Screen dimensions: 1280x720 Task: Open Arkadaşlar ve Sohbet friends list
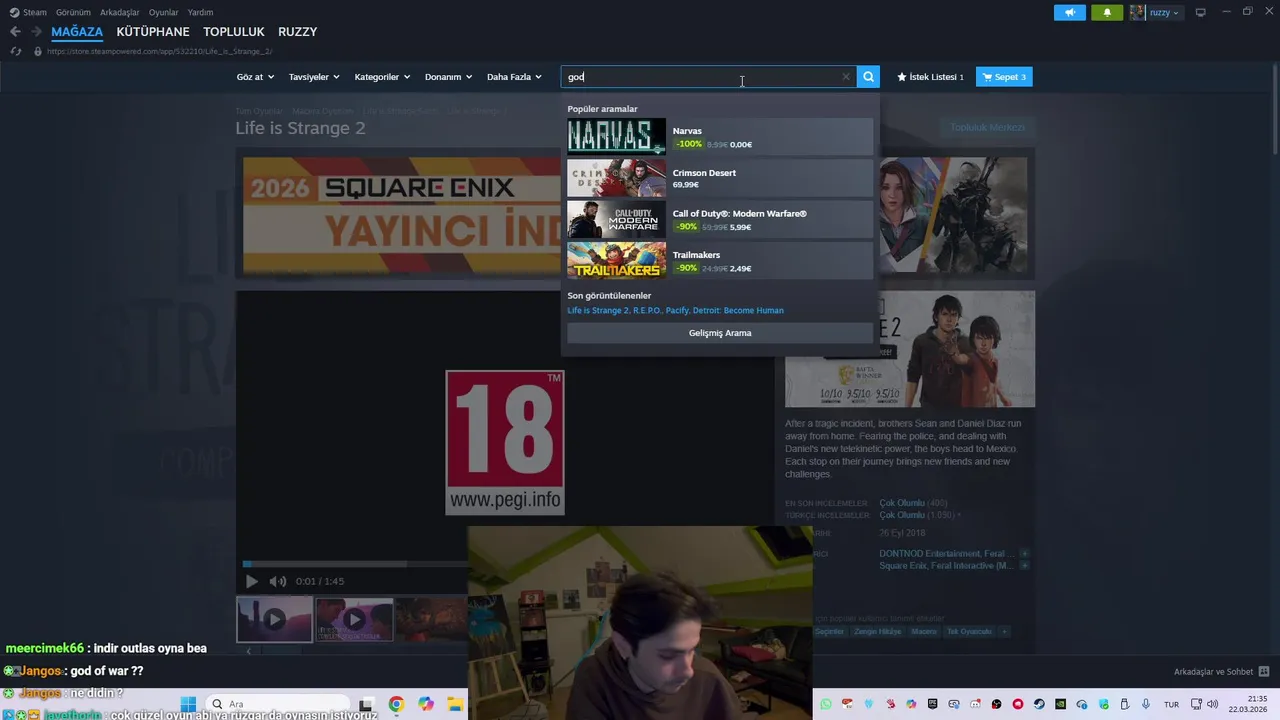(1221, 672)
